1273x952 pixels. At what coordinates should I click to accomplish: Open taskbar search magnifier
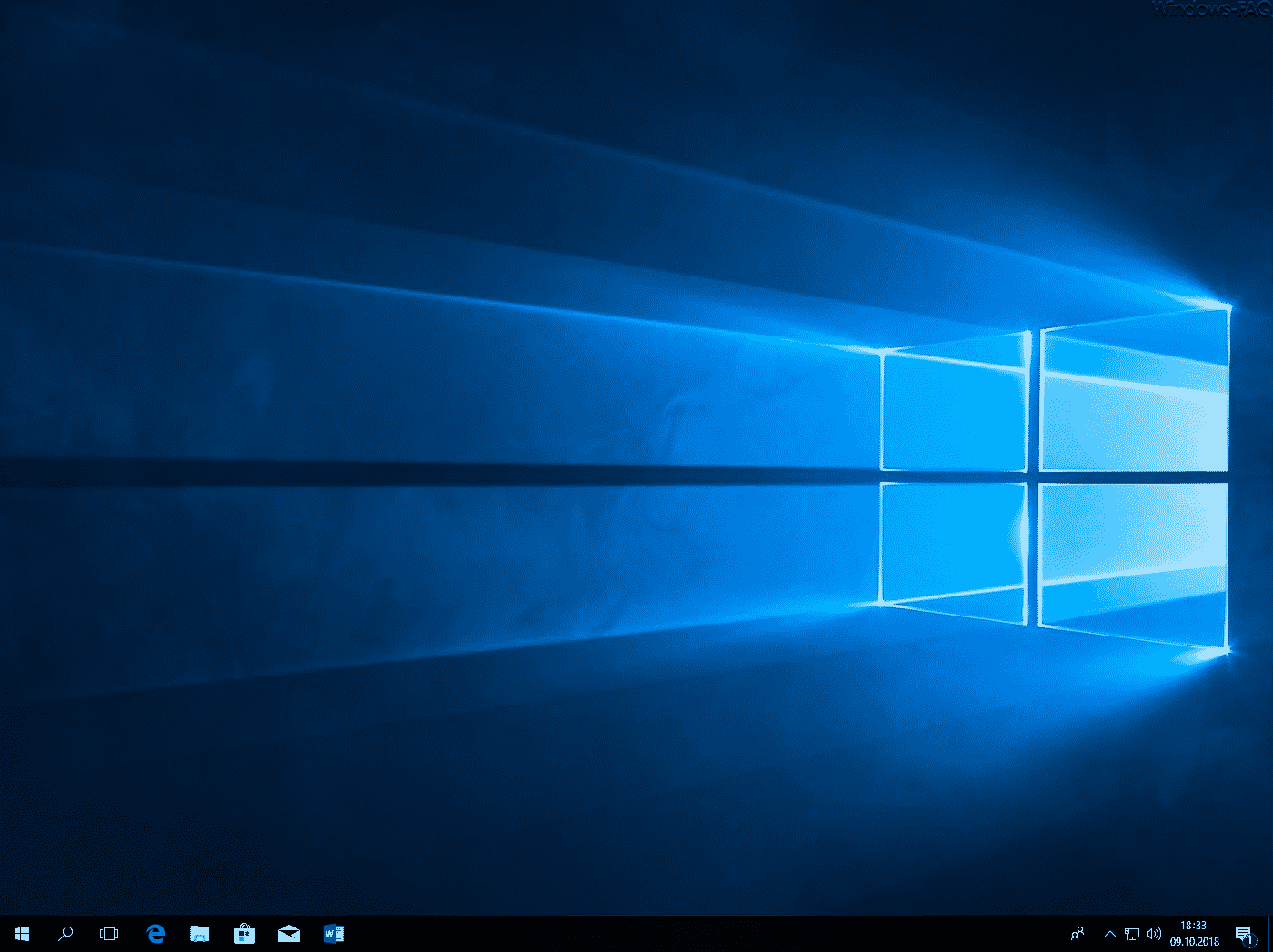pos(65,934)
